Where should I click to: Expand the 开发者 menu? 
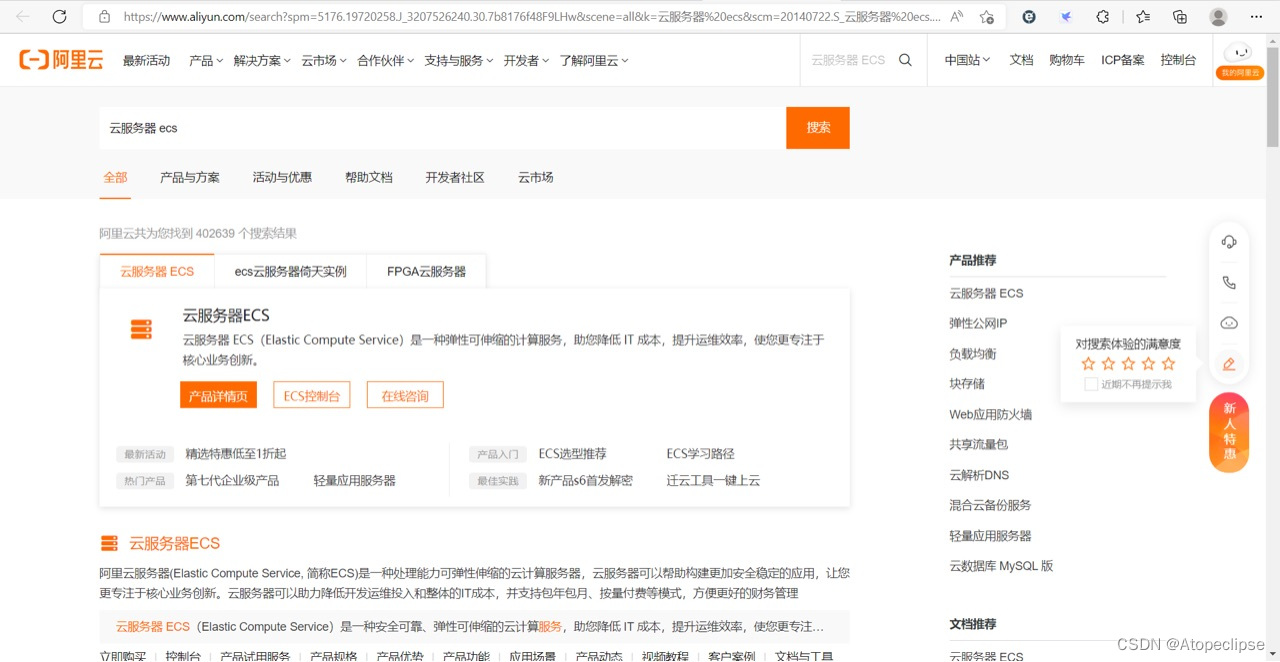pyautogui.click(x=526, y=60)
